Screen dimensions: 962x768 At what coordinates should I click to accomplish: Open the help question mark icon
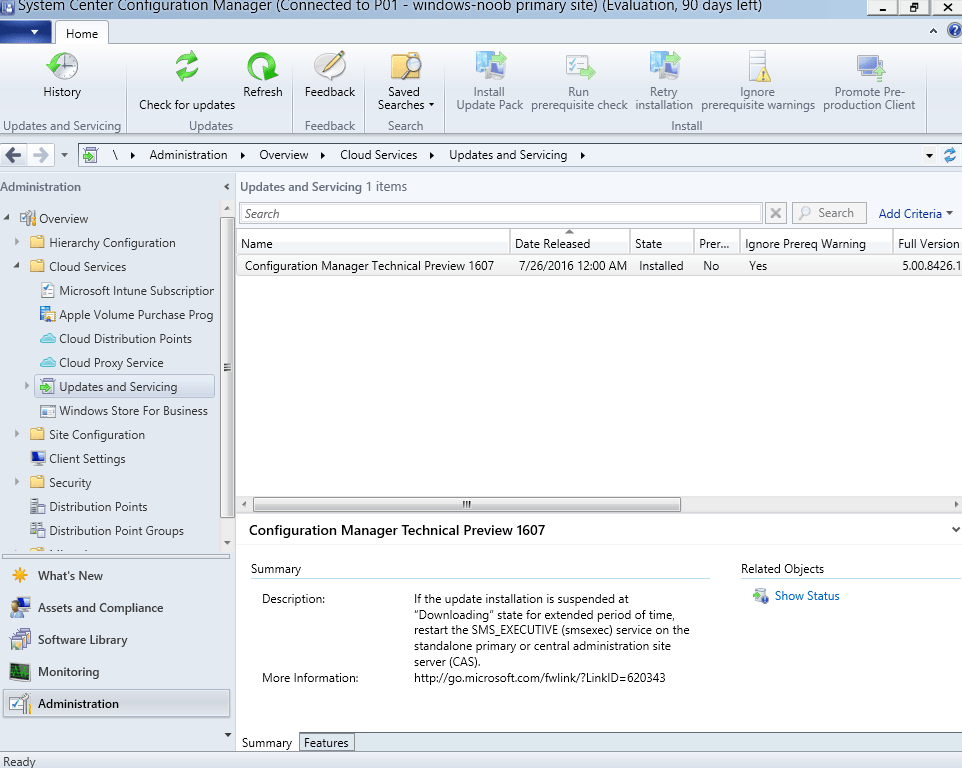(x=955, y=30)
